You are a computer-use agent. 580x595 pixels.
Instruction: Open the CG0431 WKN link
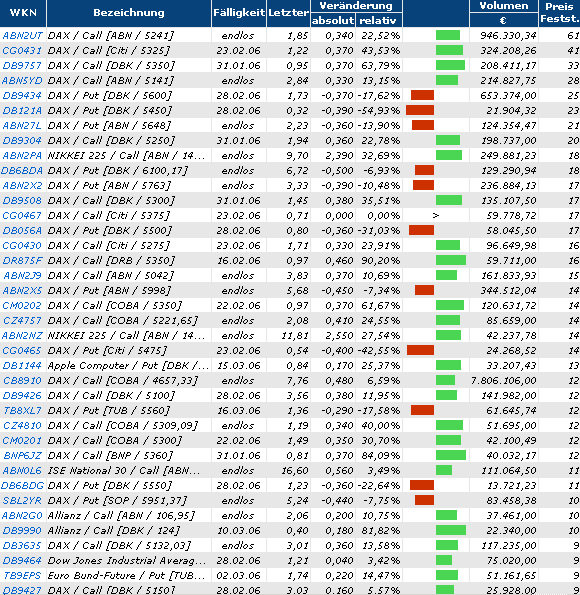21,50
